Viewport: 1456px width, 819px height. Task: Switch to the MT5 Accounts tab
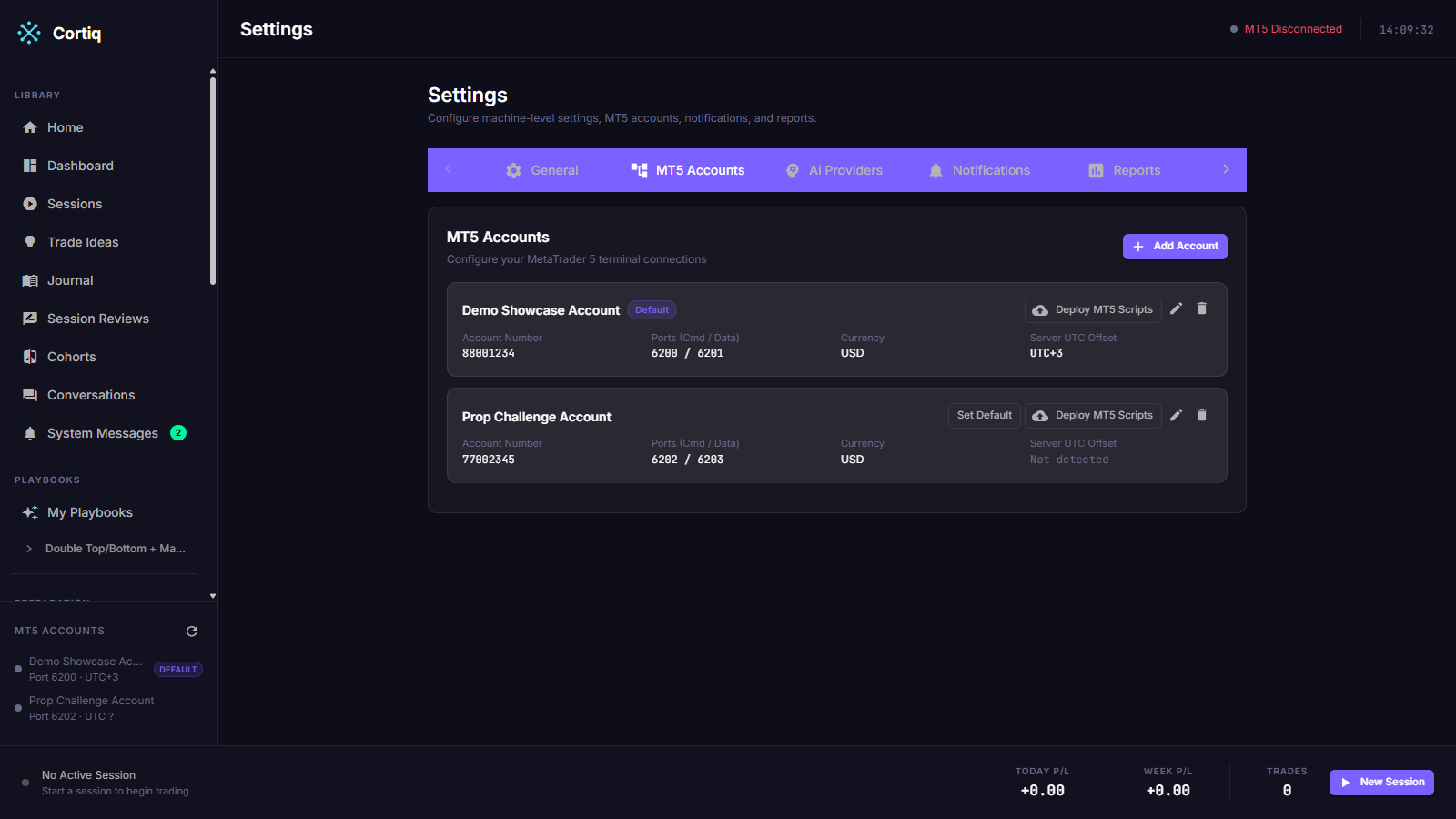click(688, 170)
